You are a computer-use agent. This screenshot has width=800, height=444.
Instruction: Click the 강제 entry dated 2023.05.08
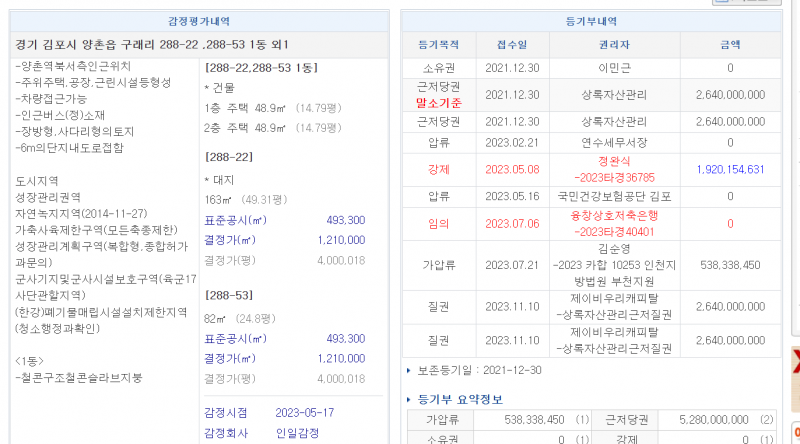(x=438, y=169)
